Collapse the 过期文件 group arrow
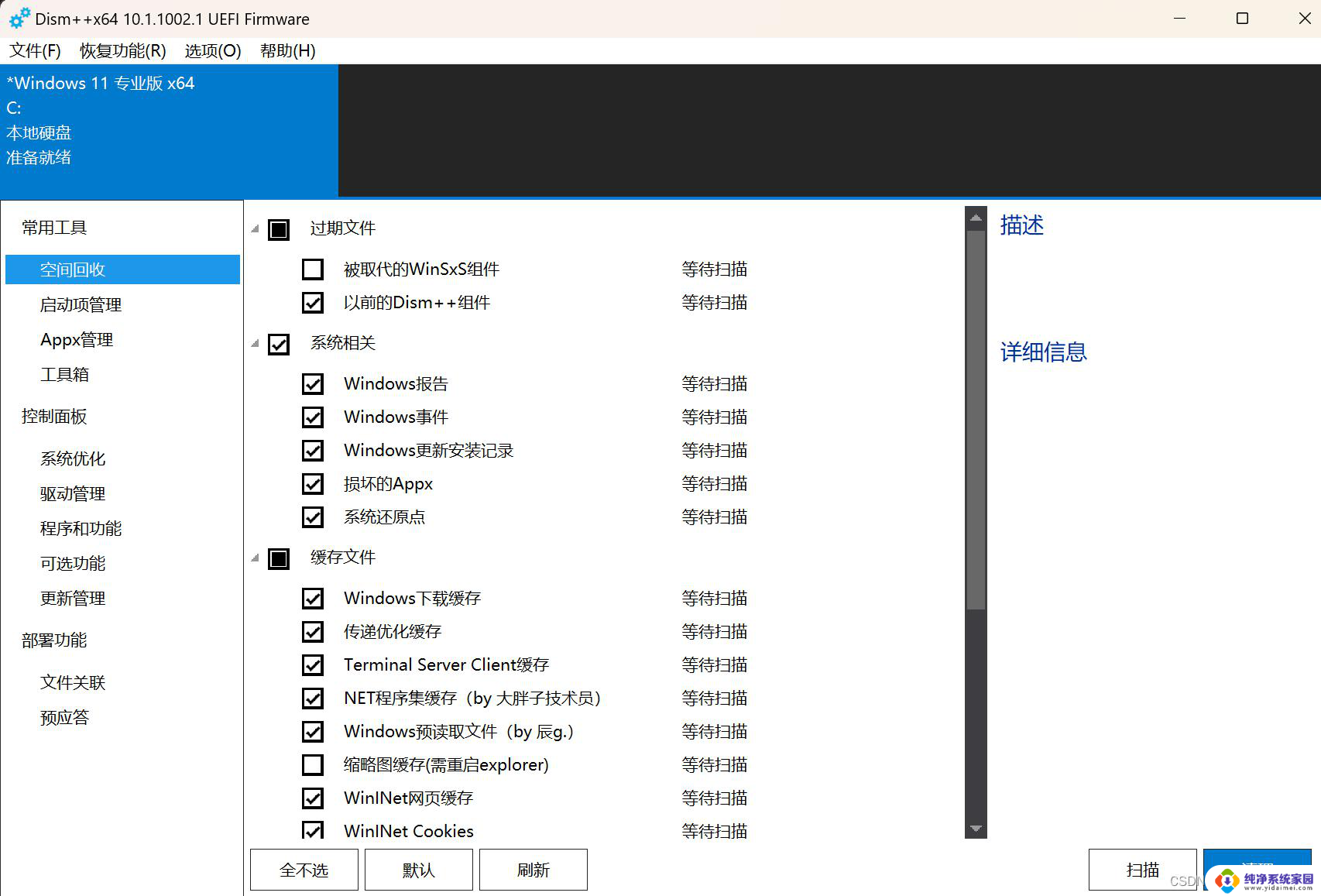This screenshot has height=896, width=1321. click(256, 228)
